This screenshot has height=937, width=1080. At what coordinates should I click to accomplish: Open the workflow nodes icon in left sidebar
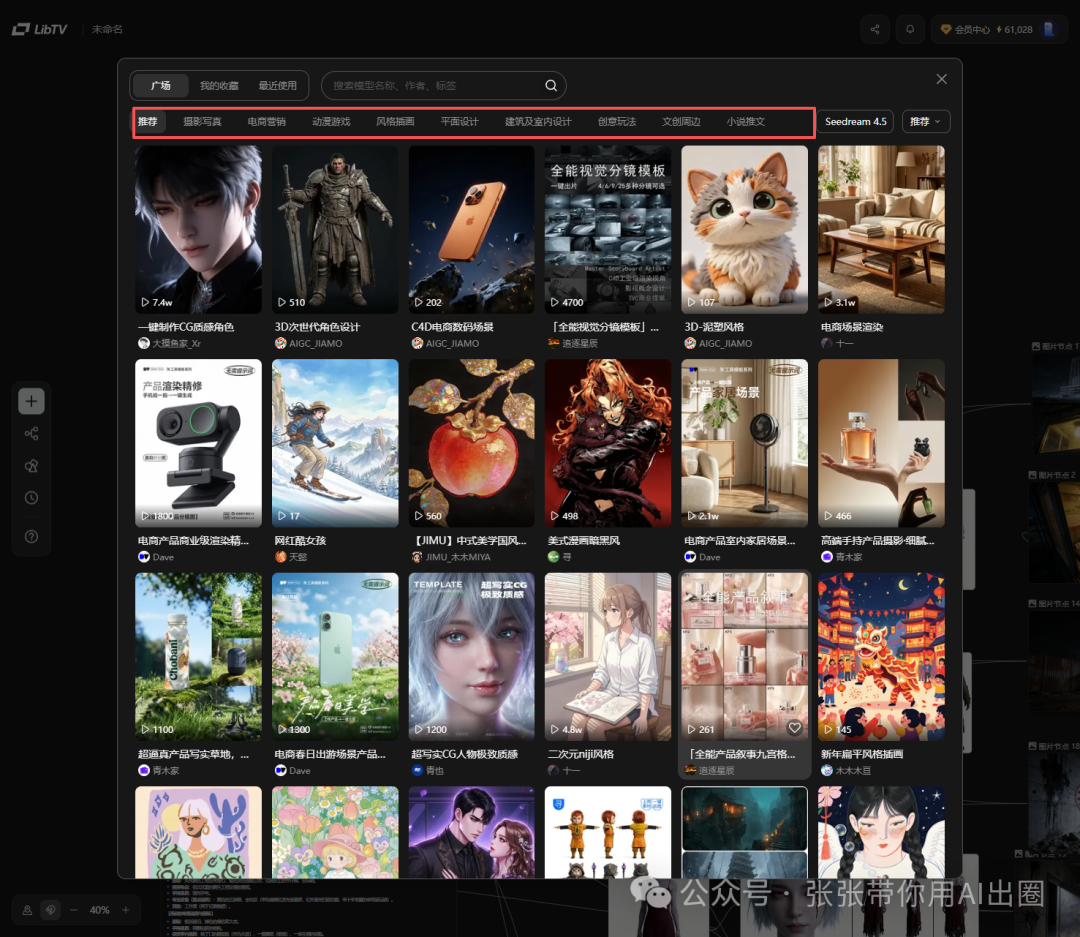31,434
